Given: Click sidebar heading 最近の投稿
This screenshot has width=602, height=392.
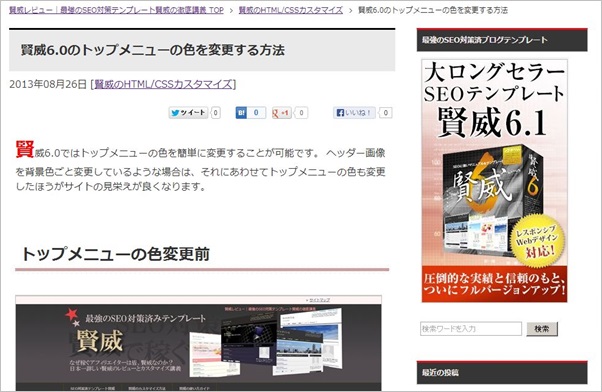Looking at the screenshot, I should [x=440, y=372].
